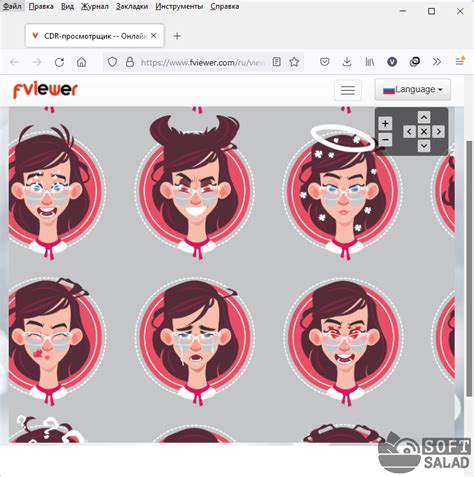474x477 pixels.
Task: Click the angry horned-hair girl avatar
Action: (195, 187)
